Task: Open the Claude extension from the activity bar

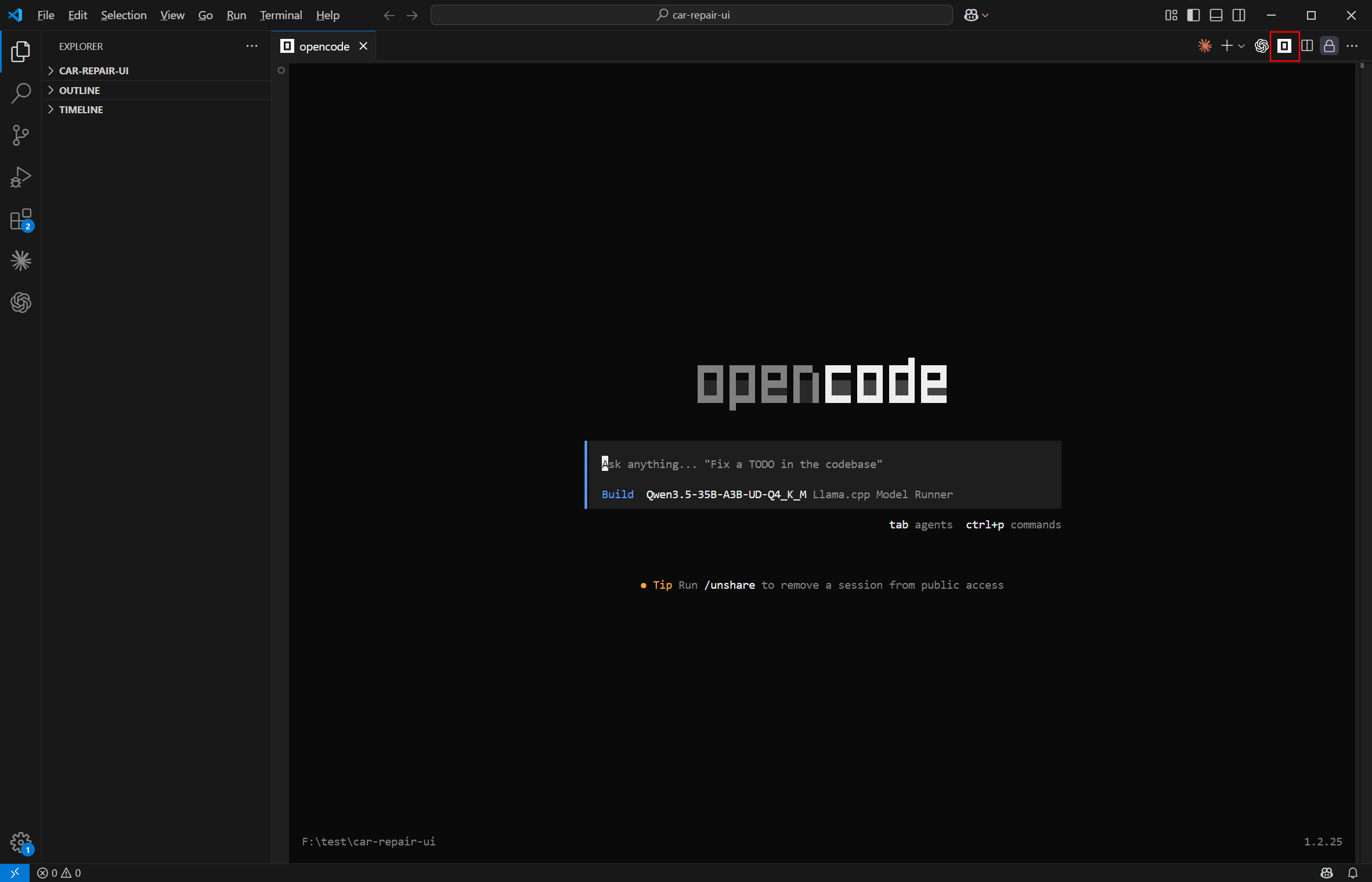Action: pyautogui.click(x=21, y=261)
